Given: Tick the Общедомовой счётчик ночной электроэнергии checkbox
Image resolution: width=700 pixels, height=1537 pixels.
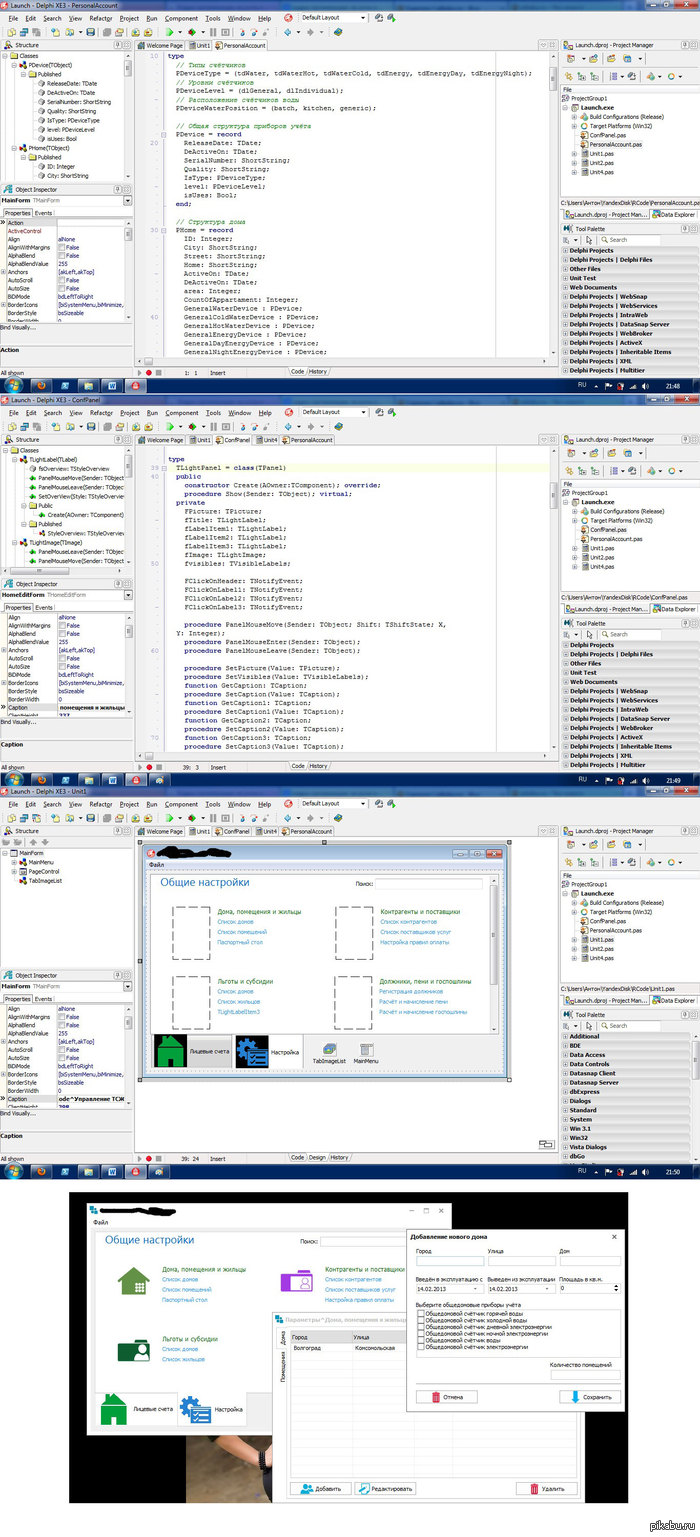Looking at the screenshot, I should 421,1334.
